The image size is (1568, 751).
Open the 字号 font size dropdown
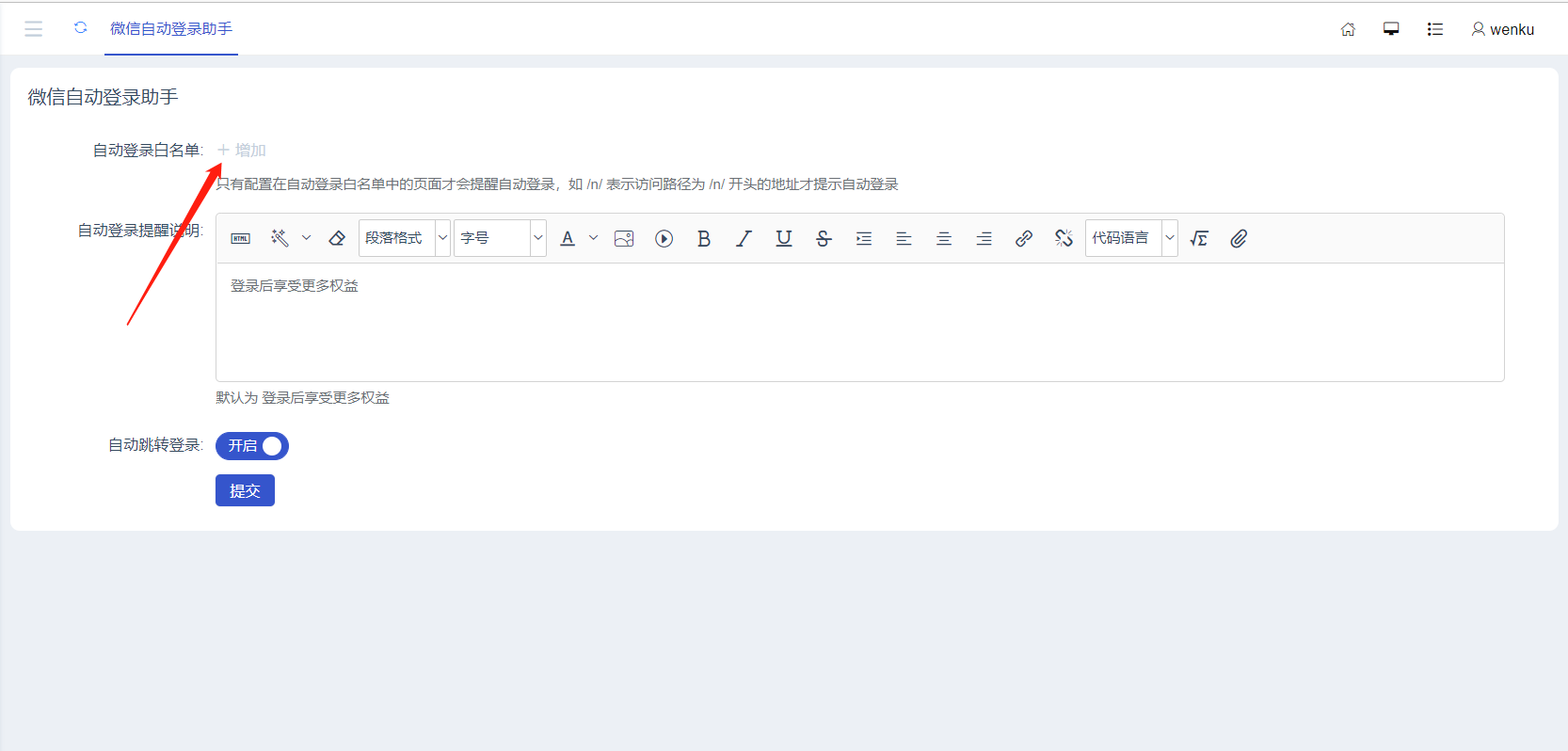point(500,238)
